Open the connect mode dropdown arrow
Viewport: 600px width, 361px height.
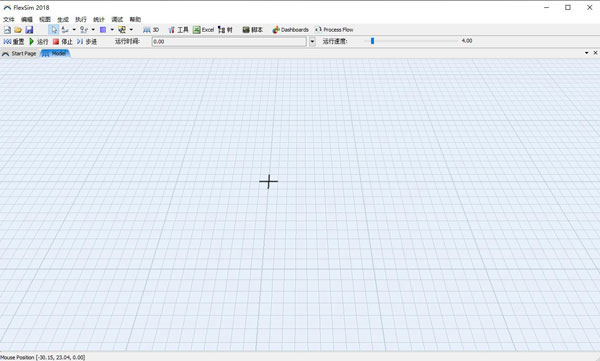[74, 29]
